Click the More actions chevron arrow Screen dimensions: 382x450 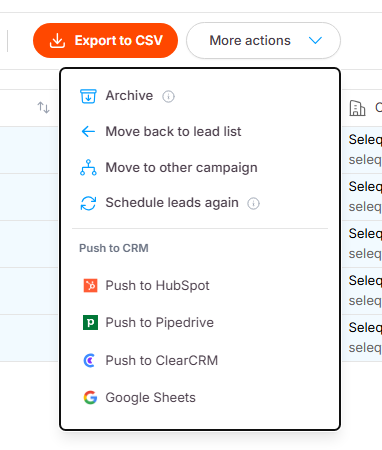coord(315,41)
